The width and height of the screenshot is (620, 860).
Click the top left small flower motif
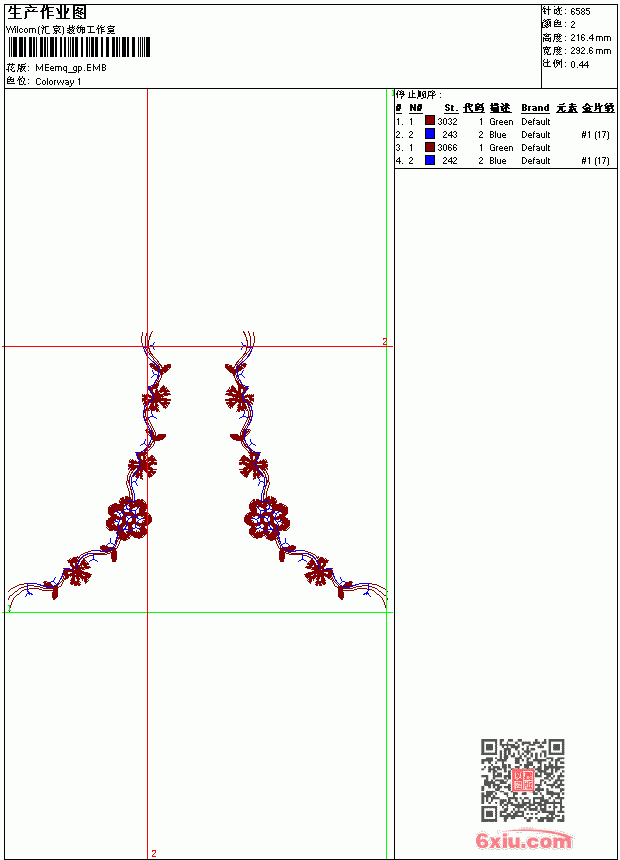tap(157, 398)
